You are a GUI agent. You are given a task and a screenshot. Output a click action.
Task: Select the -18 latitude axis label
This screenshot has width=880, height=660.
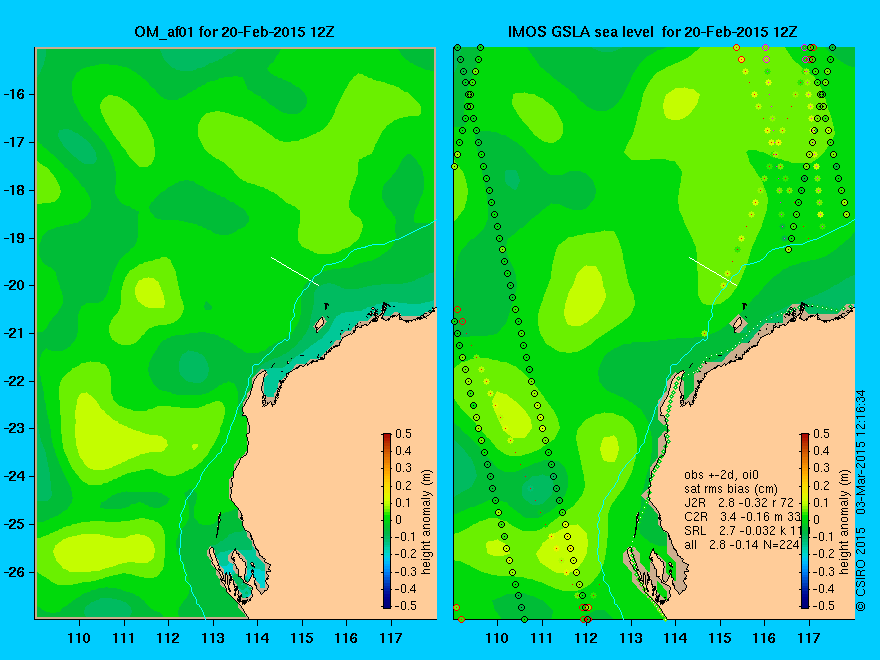click(x=13, y=190)
